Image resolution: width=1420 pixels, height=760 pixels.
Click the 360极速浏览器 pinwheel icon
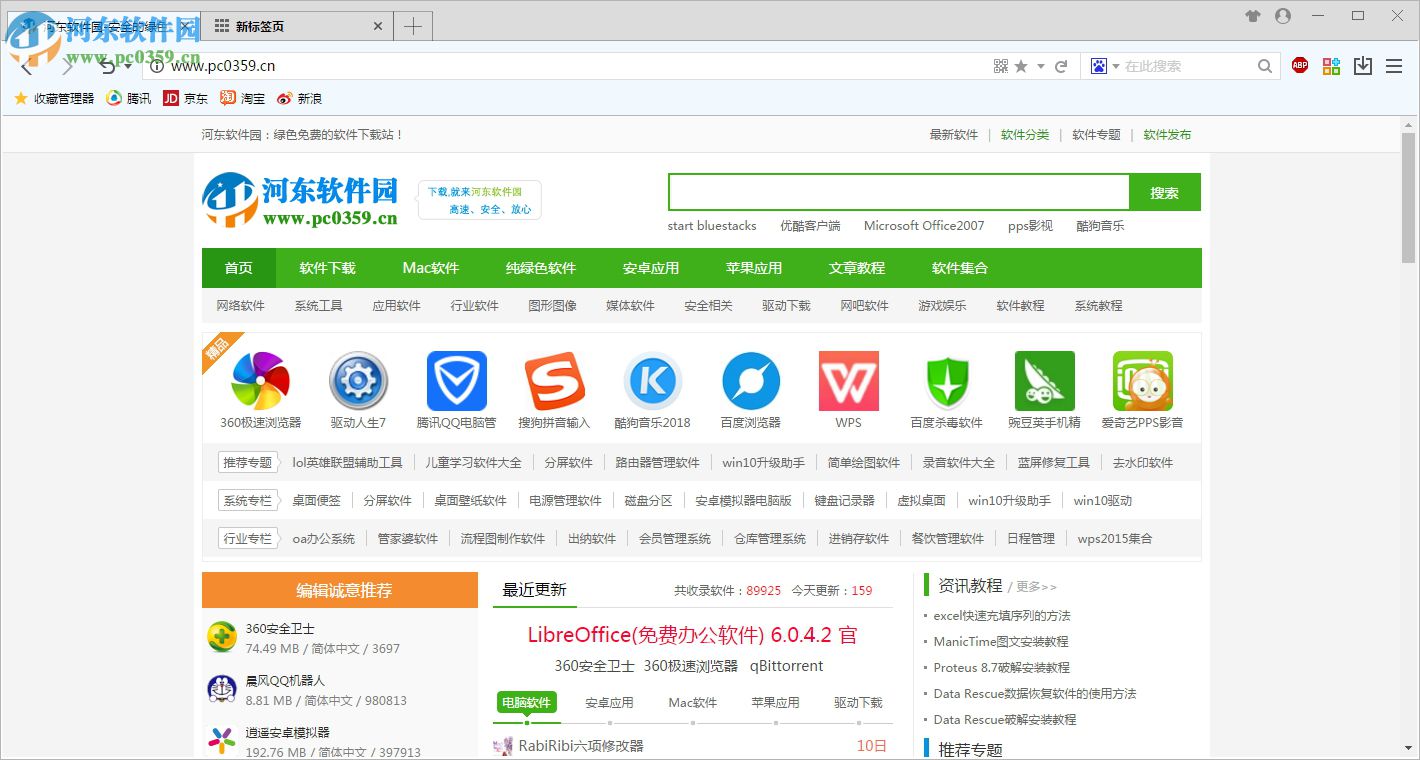click(260, 381)
